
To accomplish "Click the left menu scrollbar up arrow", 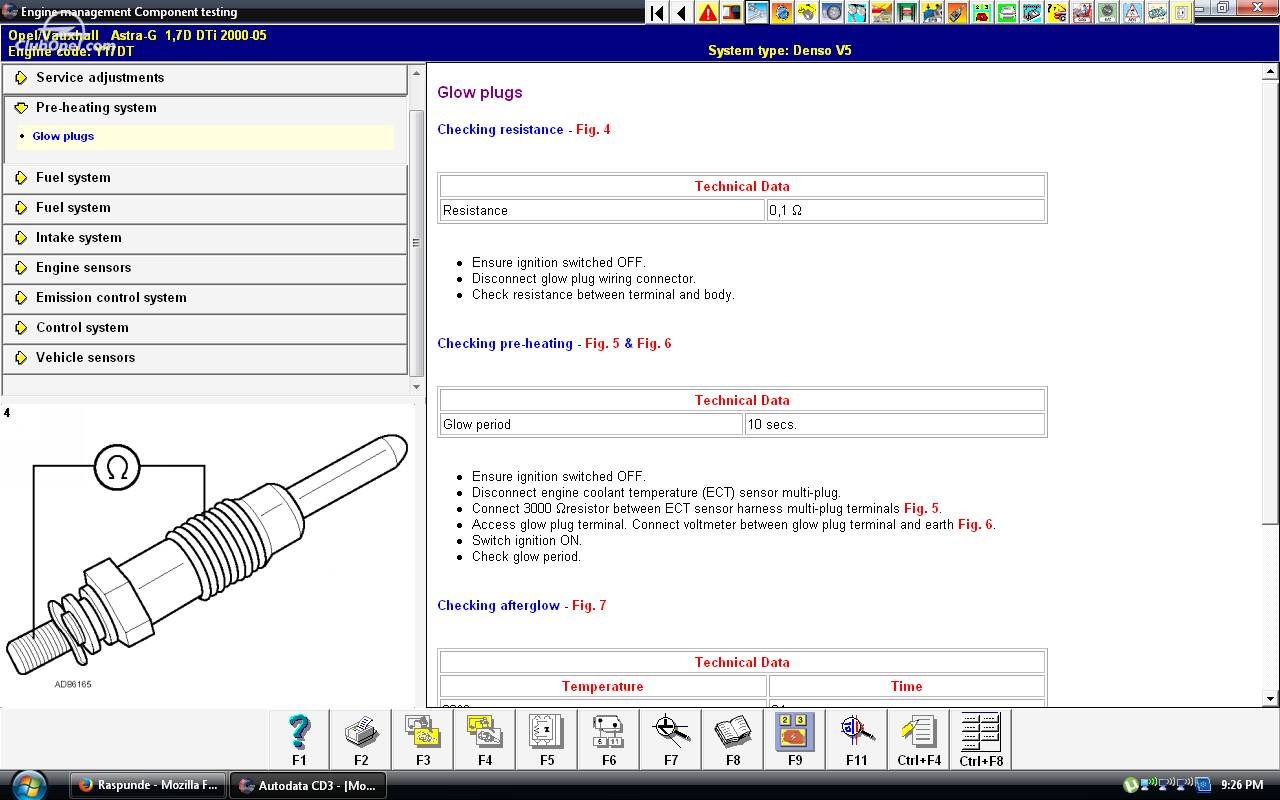I will click(417, 71).
